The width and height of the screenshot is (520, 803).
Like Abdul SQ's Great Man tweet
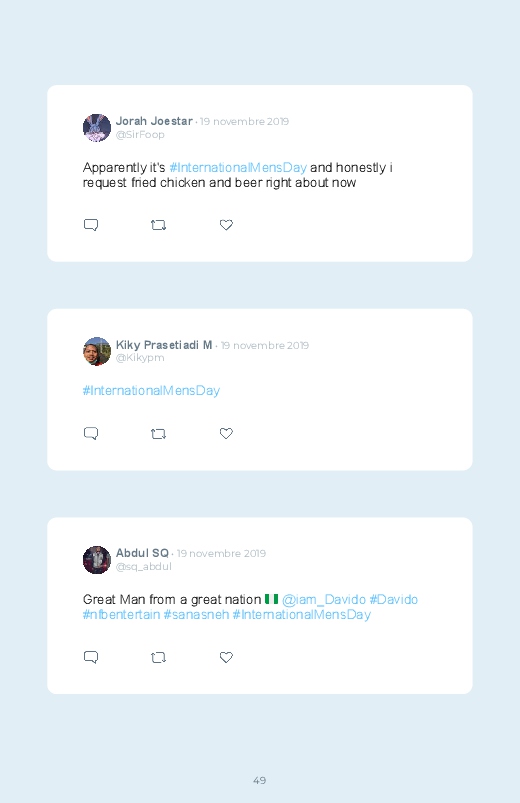point(226,657)
